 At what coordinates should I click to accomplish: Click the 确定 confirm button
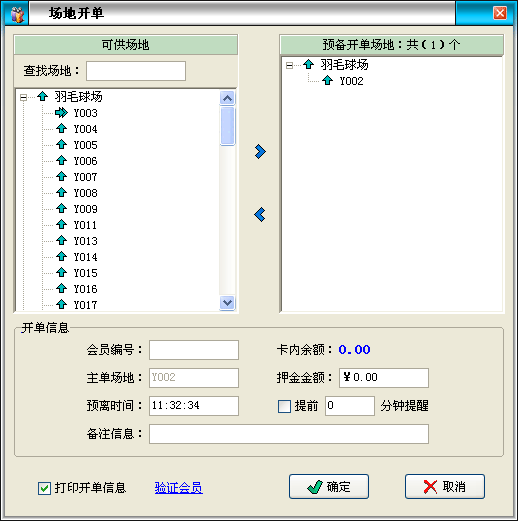pyautogui.click(x=329, y=487)
